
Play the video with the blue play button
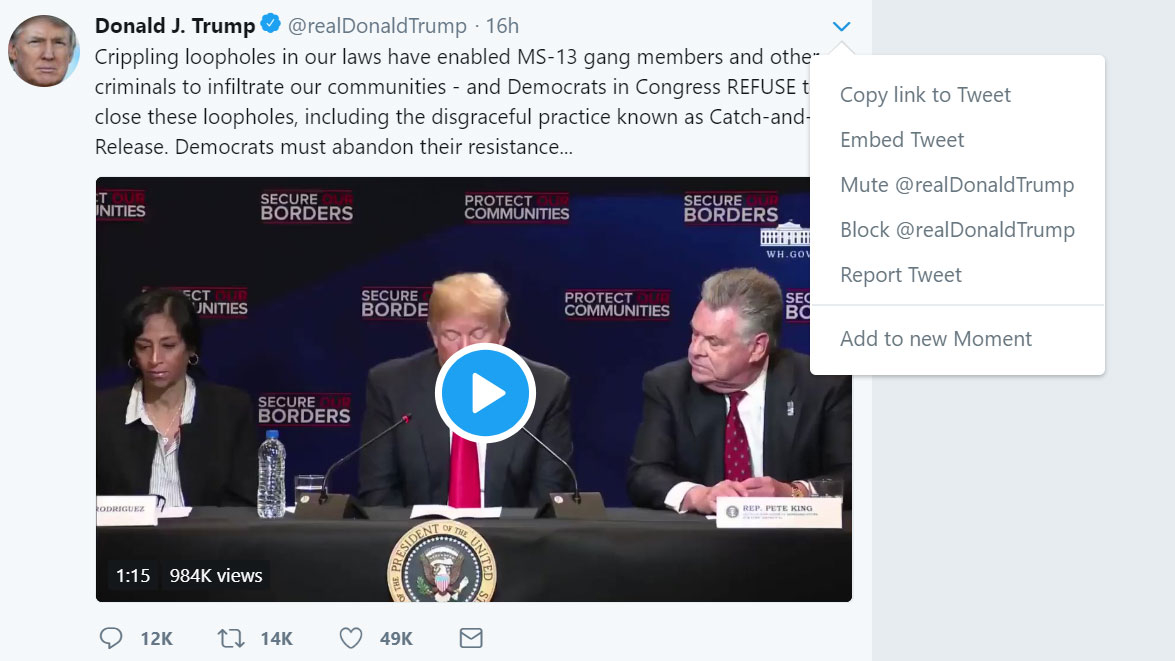[485, 394]
